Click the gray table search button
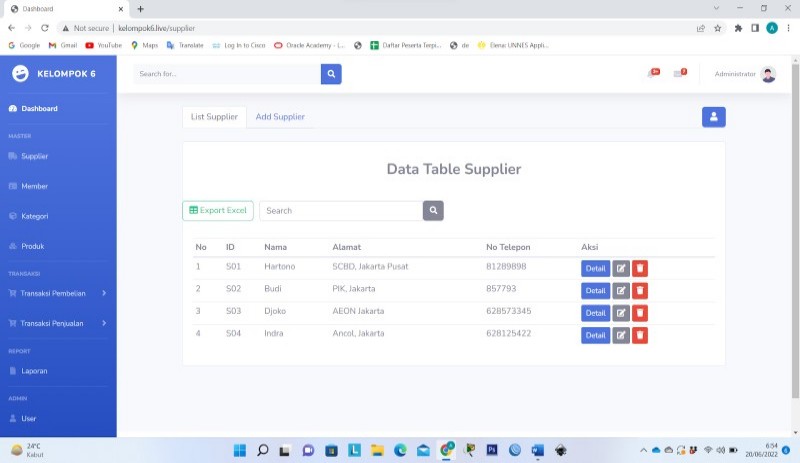The width and height of the screenshot is (800, 463). point(433,211)
